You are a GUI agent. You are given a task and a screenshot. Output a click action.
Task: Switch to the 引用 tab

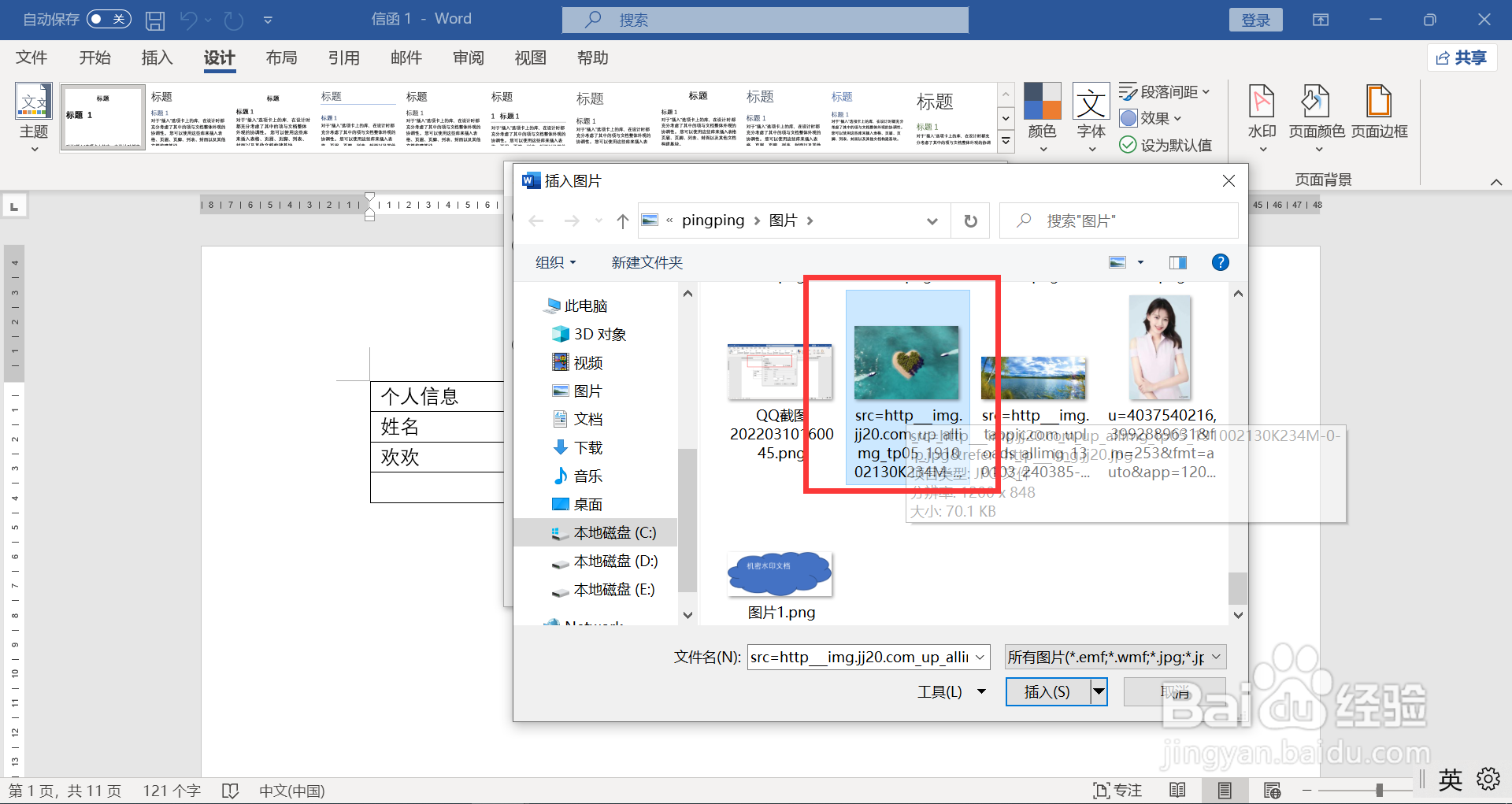[344, 57]
